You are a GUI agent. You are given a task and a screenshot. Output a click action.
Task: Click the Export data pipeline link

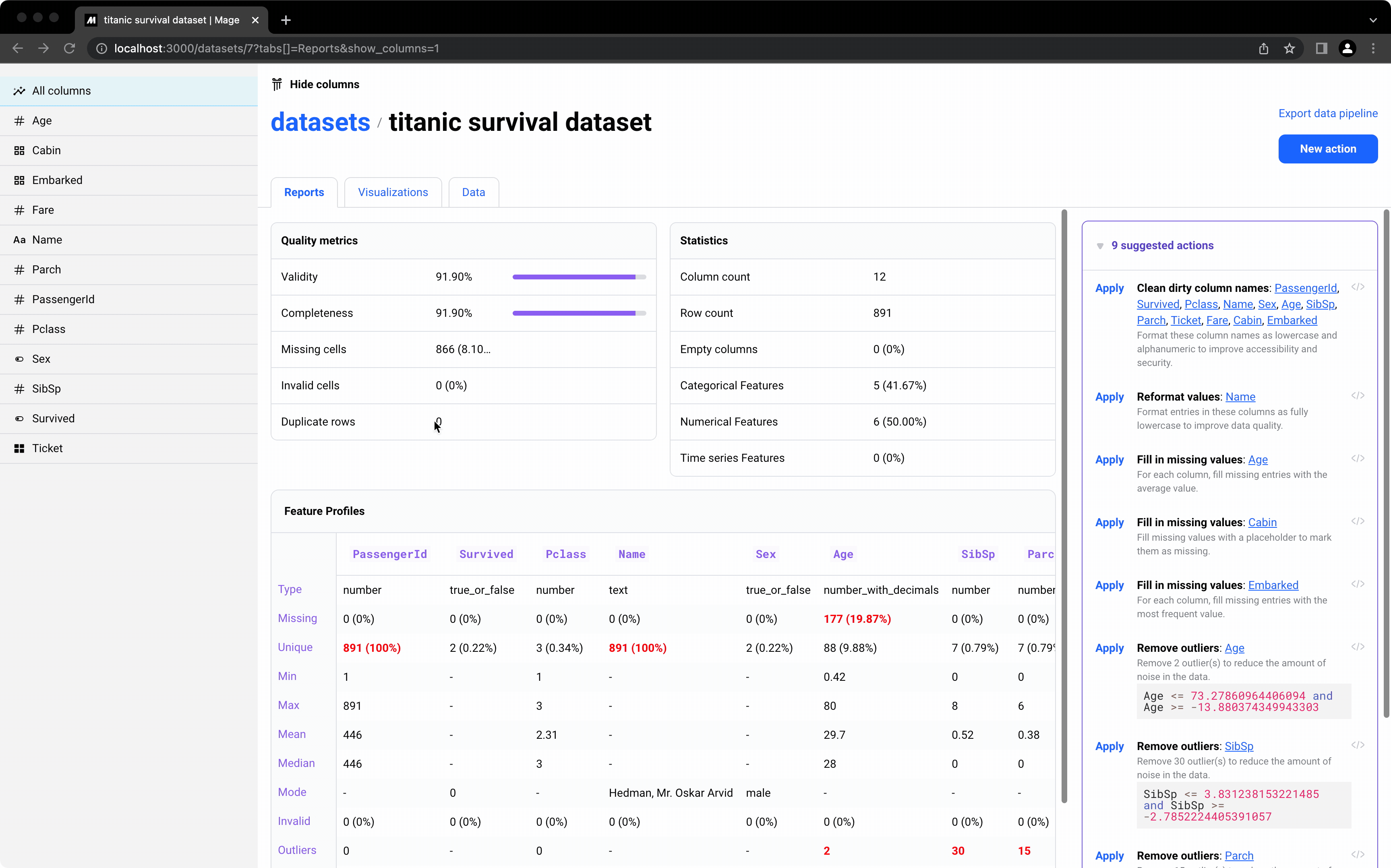[x=1327, y=113]
